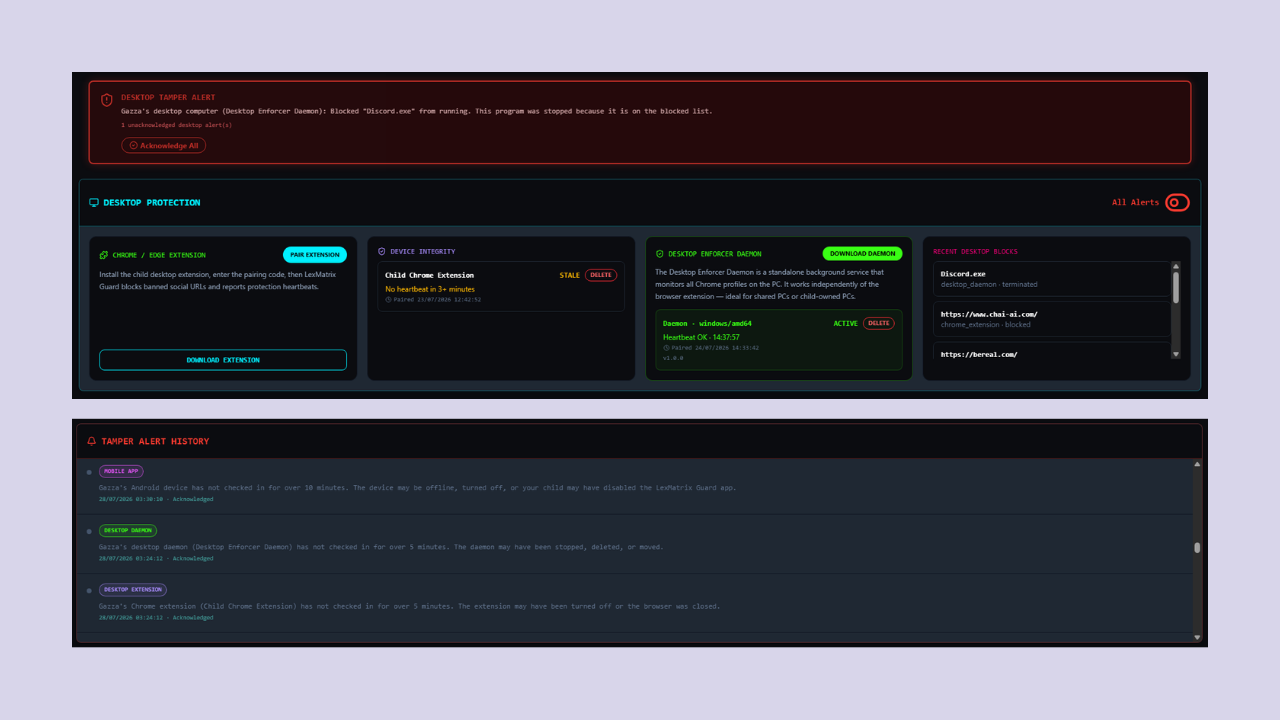
Task: Click the 'Heartbeat OK - 14:37:57' text
Action: click(x=701, y=337)
